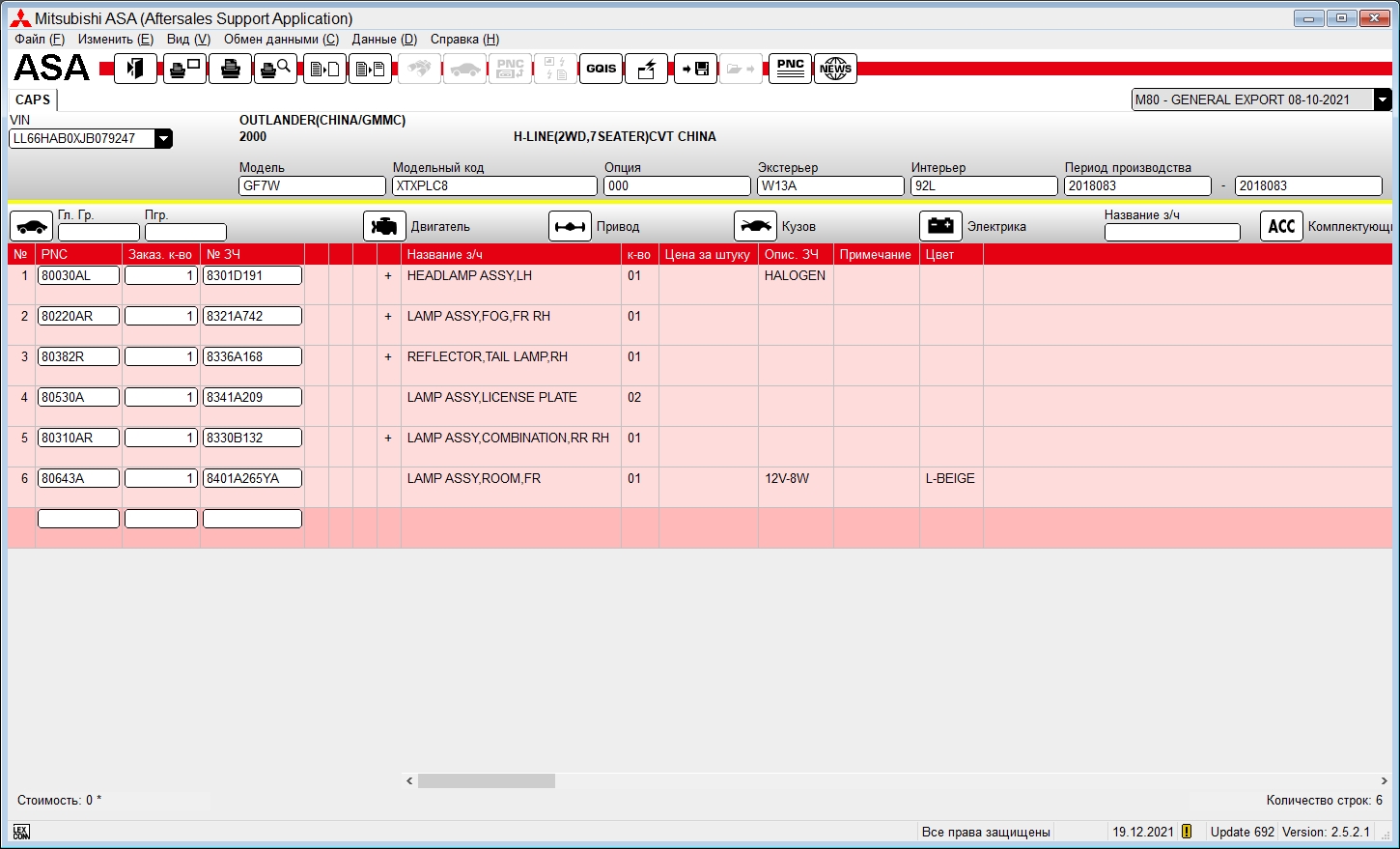The image size is (1400, 849).
Task: Expand the plus for HEADLAMP ASSY,LH row
Action: point(388,276)
